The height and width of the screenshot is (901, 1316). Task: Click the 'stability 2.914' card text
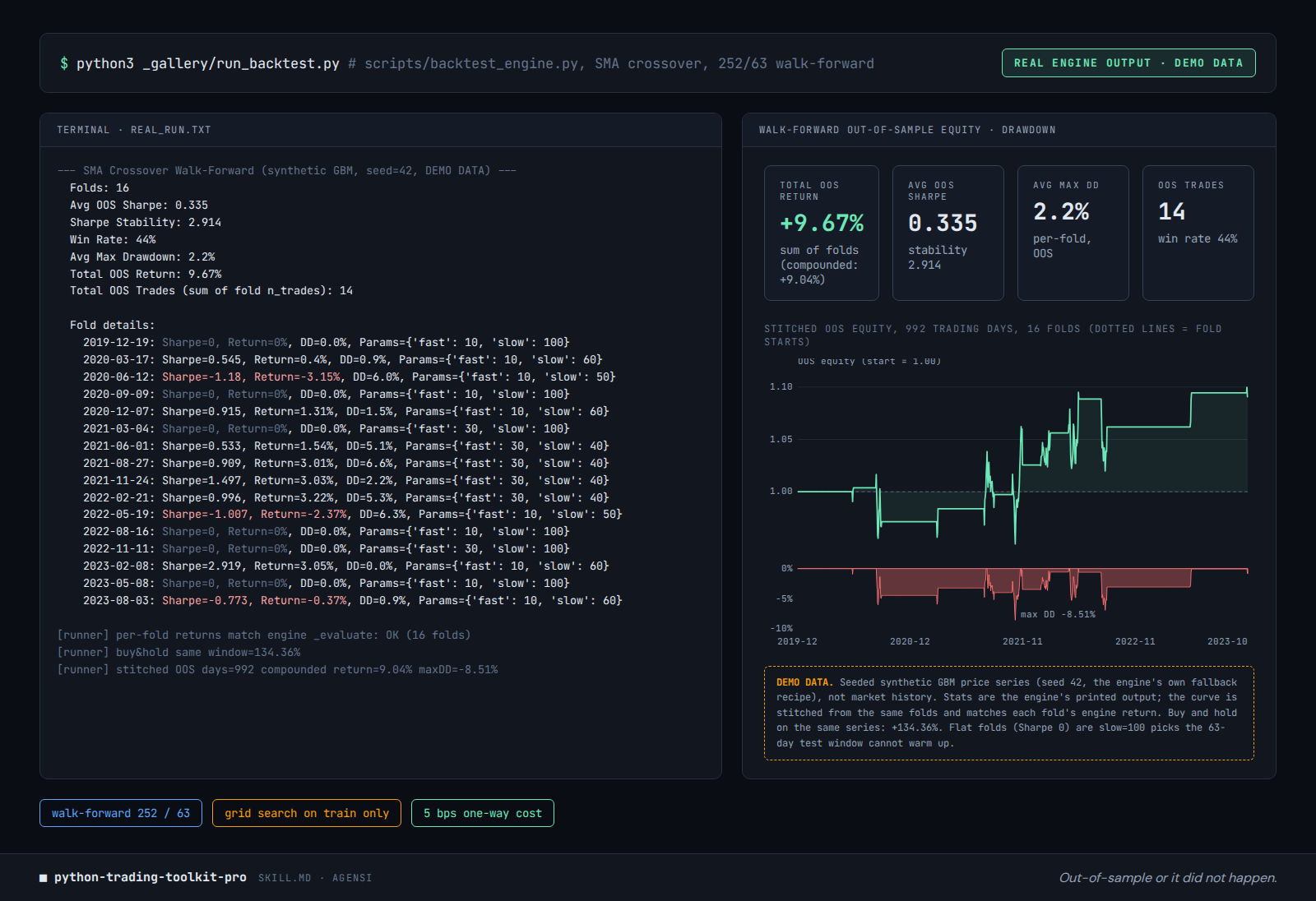tap(938, 257)
